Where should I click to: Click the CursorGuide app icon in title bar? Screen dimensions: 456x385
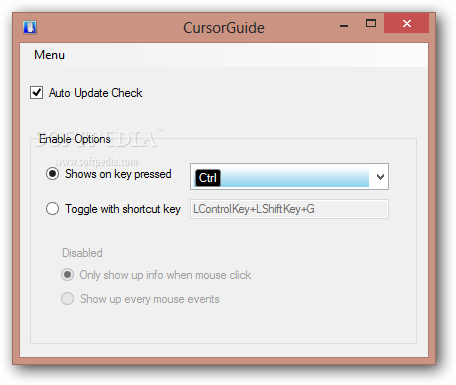point(30,27)
